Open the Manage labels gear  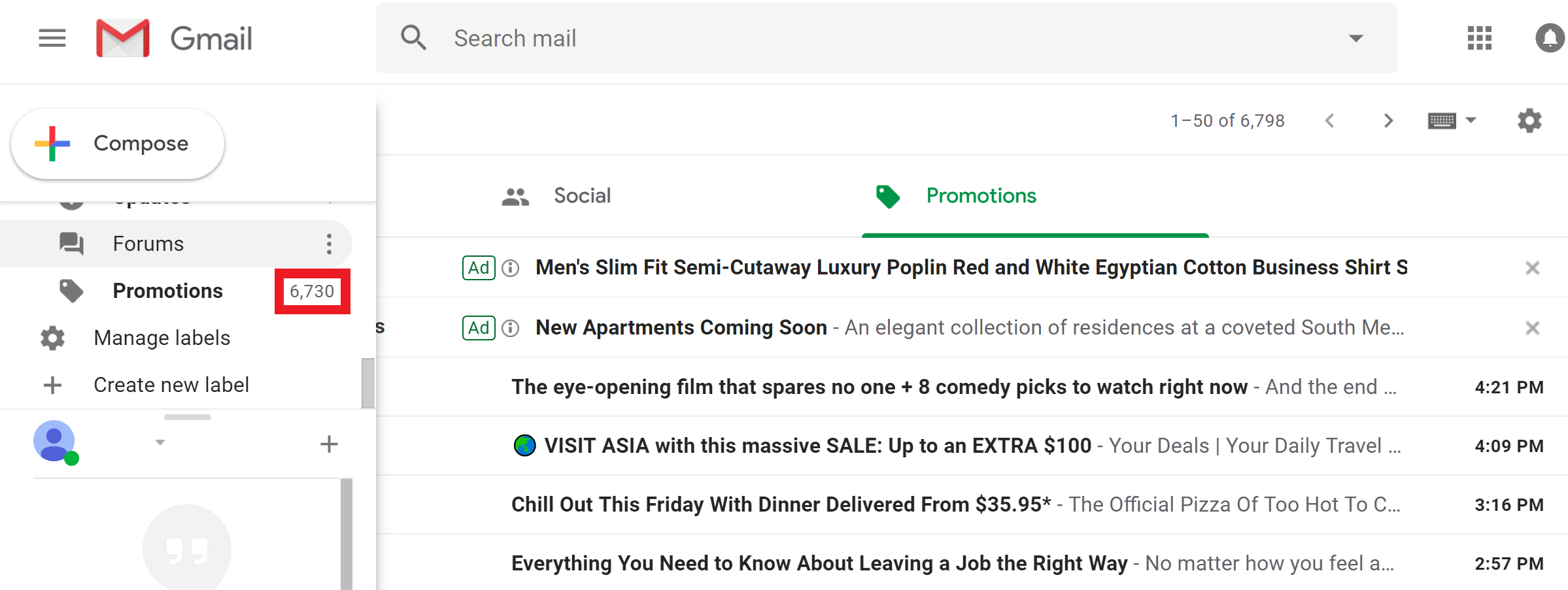coord(52,337)
